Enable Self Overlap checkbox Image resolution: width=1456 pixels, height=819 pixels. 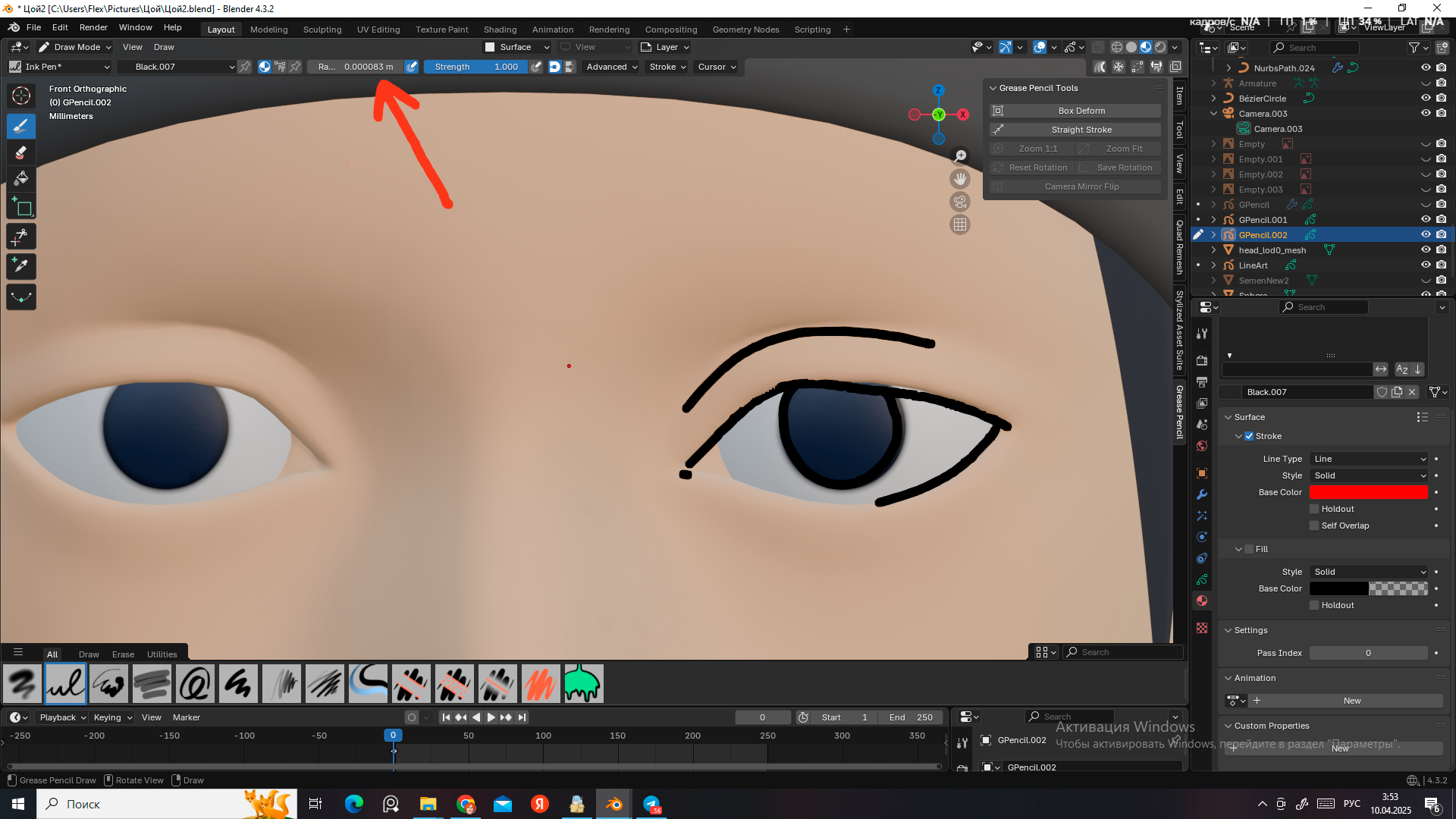(1314, 526)
